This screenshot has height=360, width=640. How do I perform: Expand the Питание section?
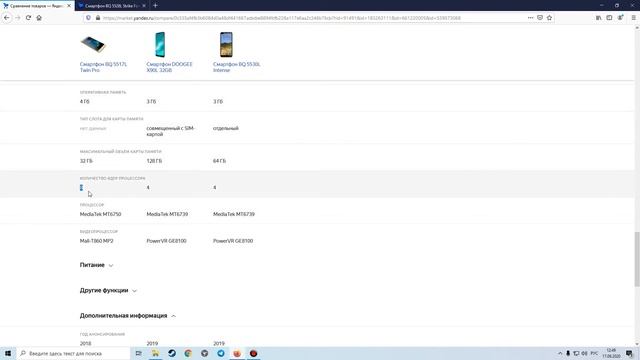96,265
